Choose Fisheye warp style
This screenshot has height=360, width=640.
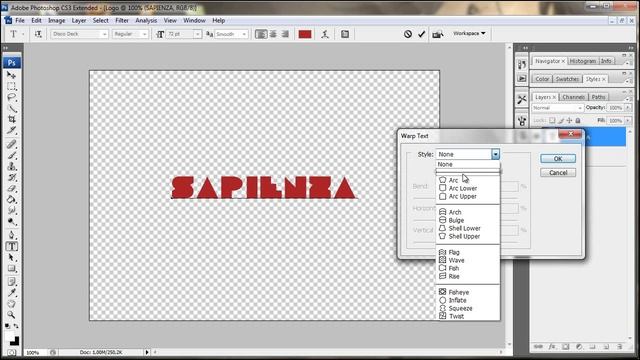(x=468, y=292)
